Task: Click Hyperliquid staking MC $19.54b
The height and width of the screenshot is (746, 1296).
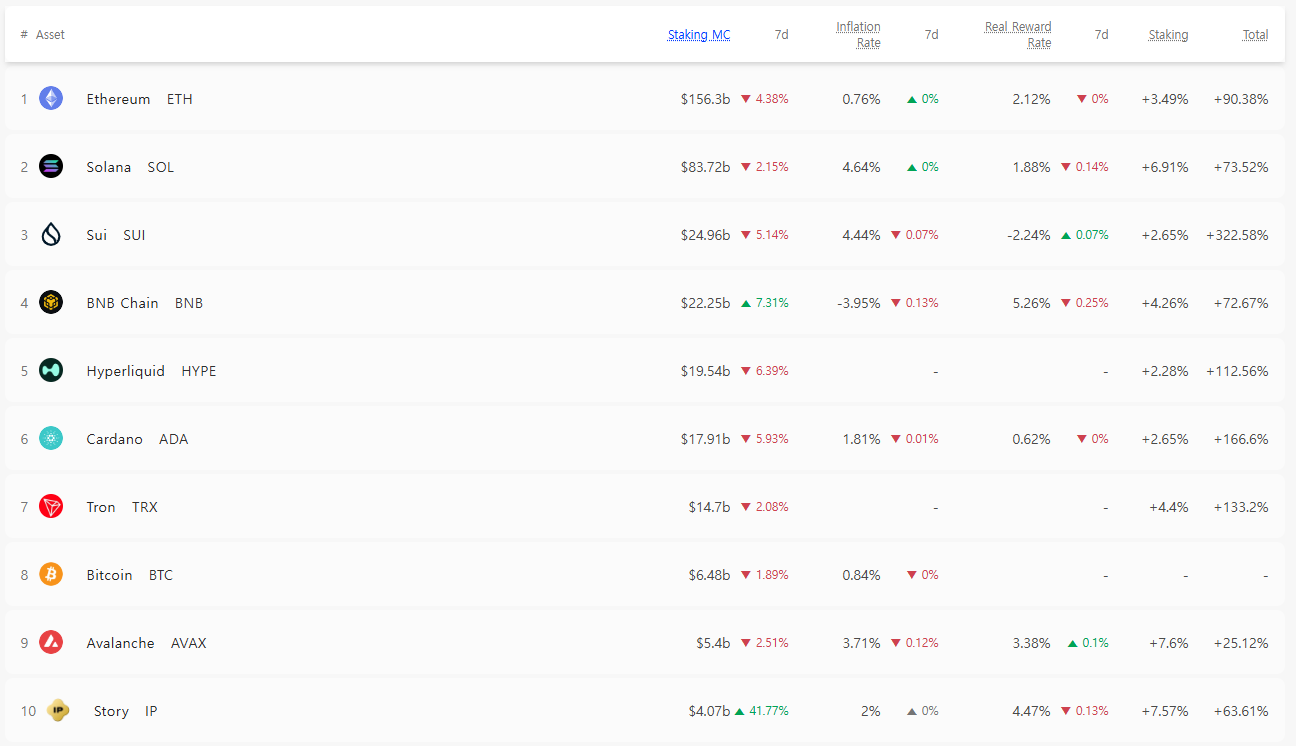Action: coord(706,371)
